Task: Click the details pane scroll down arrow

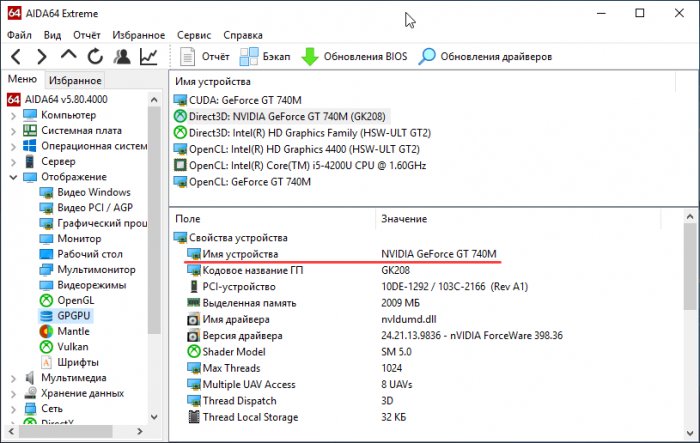Action: 690,433
